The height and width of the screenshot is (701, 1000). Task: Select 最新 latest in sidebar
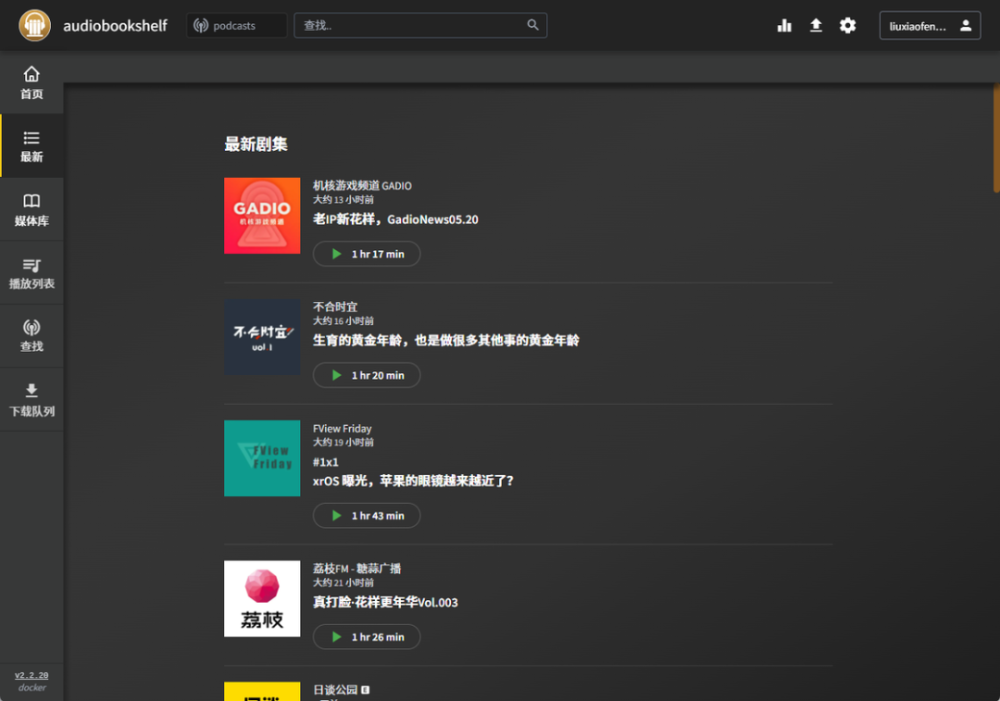pyautogui.click(x=32, y=146)
